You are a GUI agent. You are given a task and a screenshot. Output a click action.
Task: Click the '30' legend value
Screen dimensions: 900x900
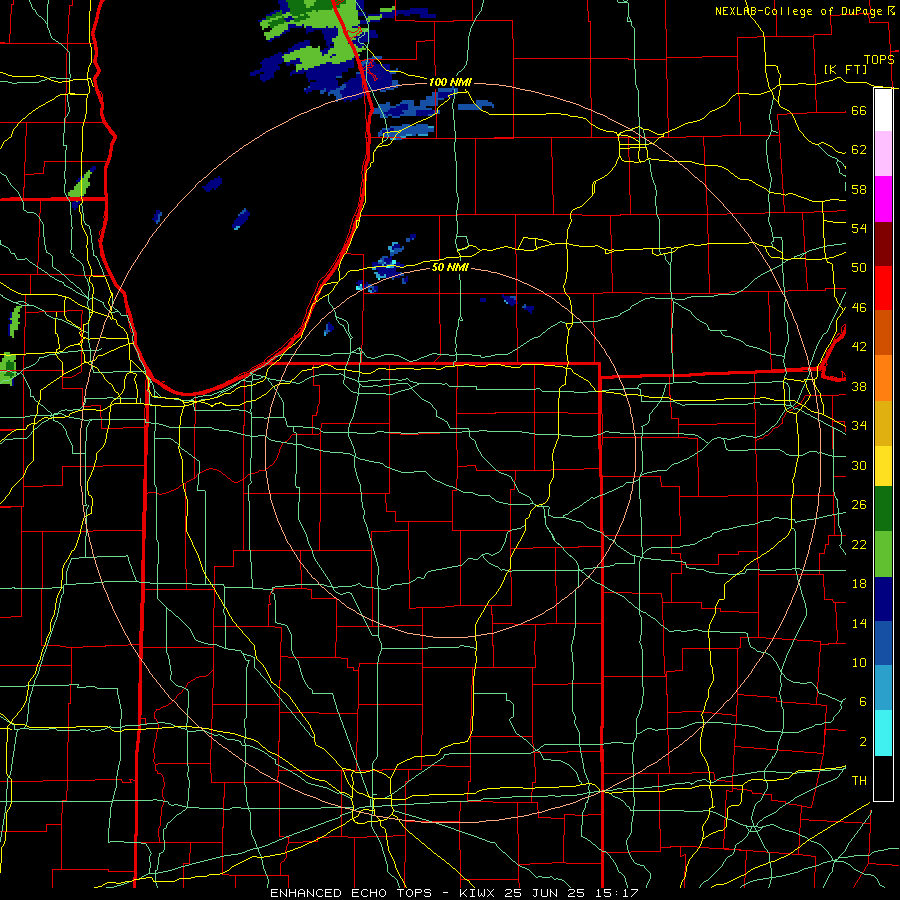pos(859,465)
